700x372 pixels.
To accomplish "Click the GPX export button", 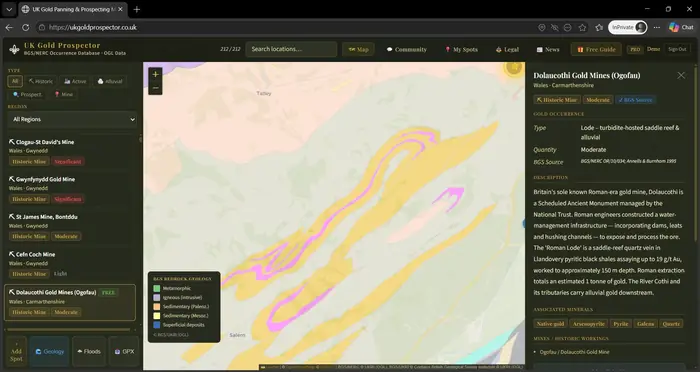I will 124,351.
